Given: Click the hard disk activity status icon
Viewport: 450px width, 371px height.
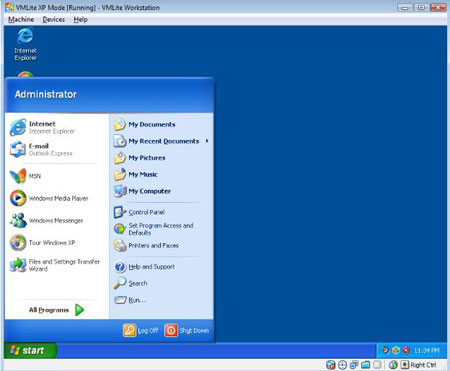Looking at the screenshot, I should pyautogui.click(x=331, y=365).
